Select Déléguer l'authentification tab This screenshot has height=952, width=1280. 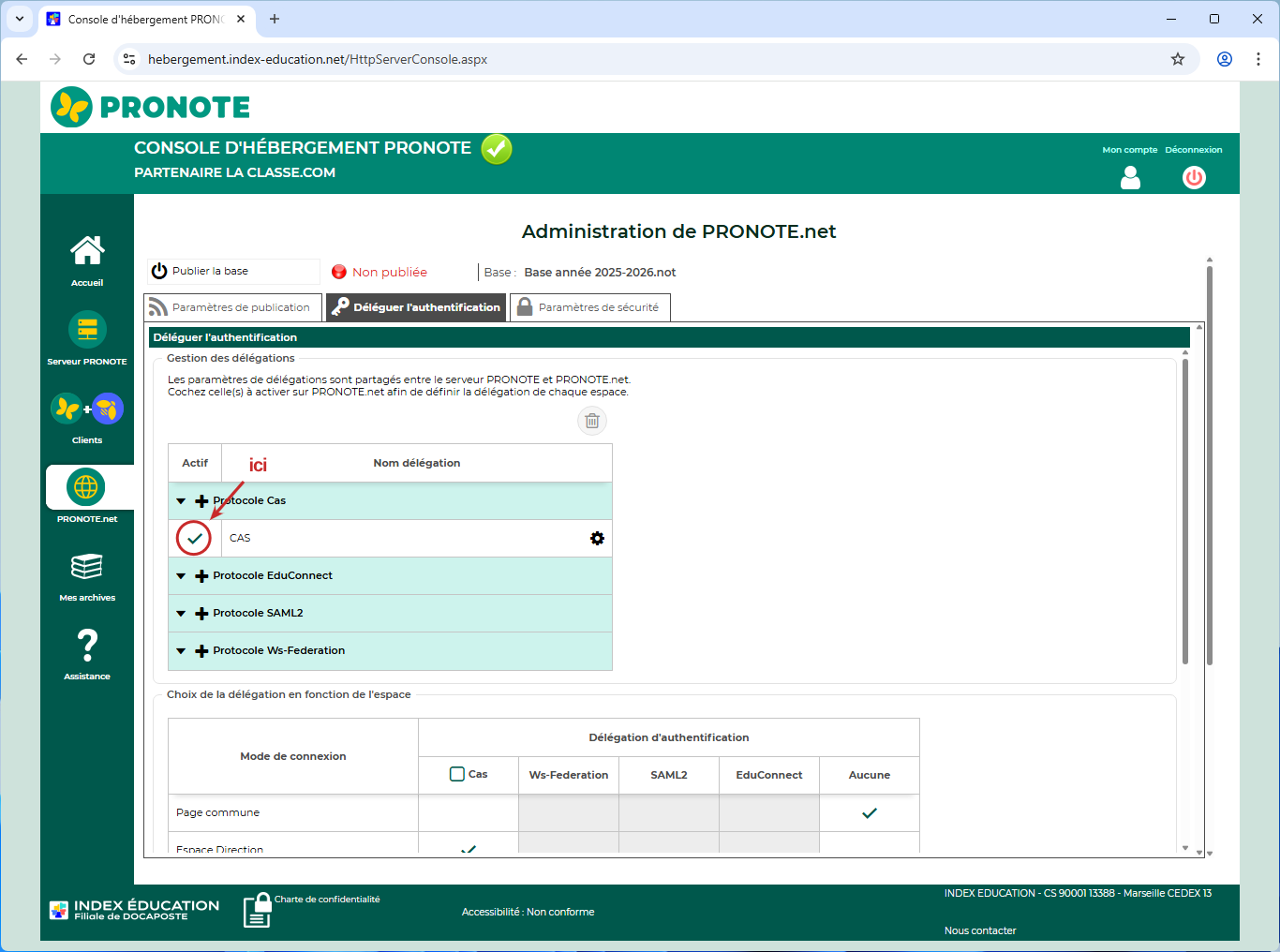coord(416,307)
